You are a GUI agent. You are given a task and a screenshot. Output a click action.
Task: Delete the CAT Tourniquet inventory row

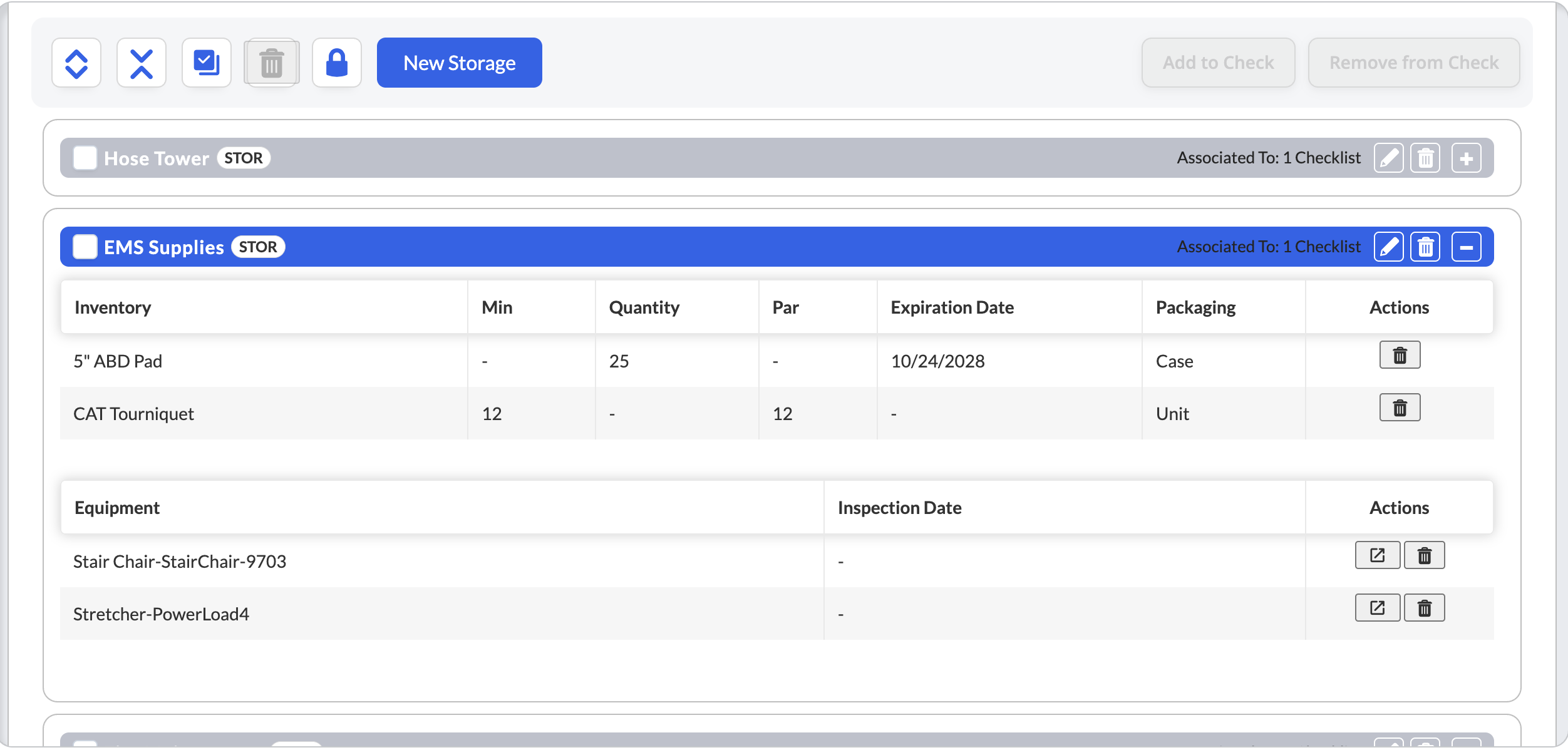(x=1400, y=408)
